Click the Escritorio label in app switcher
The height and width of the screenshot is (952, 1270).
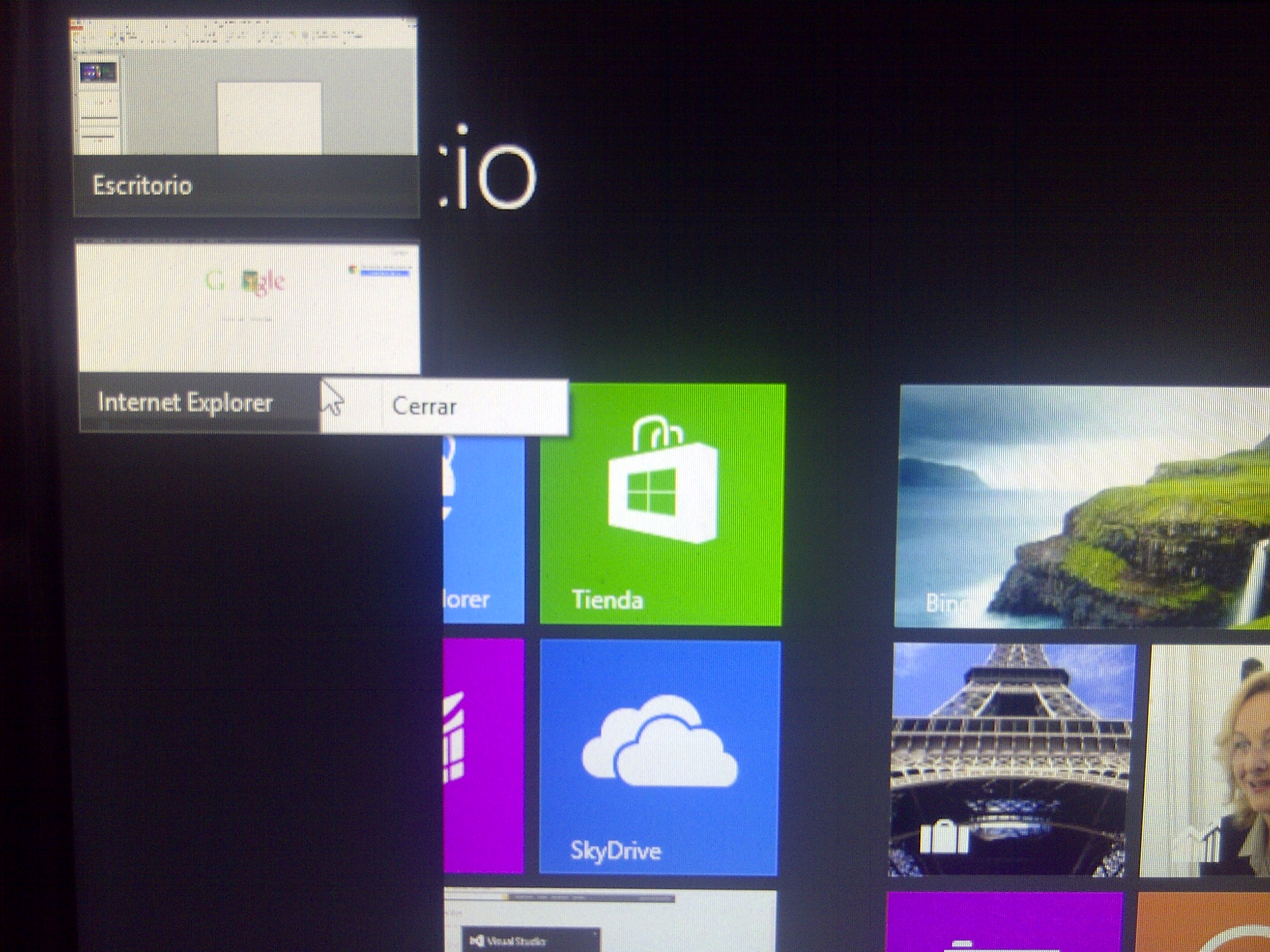[142, 186]
